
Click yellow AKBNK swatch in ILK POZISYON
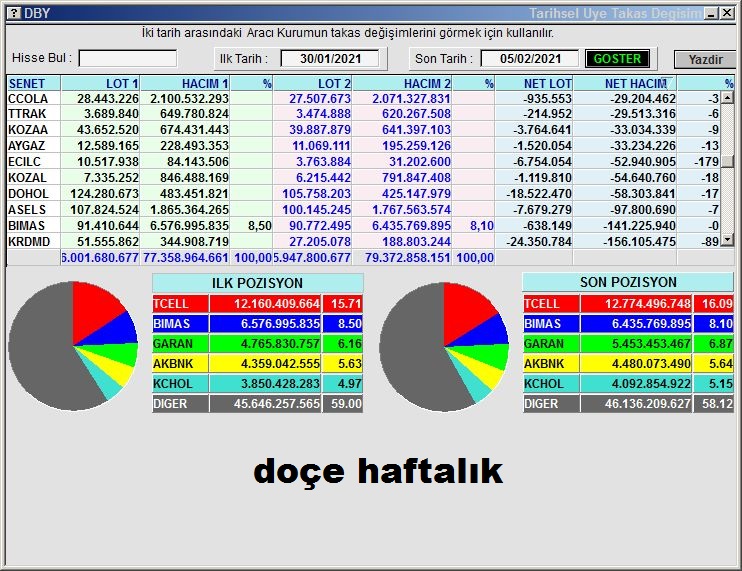[x=180, y=364]
